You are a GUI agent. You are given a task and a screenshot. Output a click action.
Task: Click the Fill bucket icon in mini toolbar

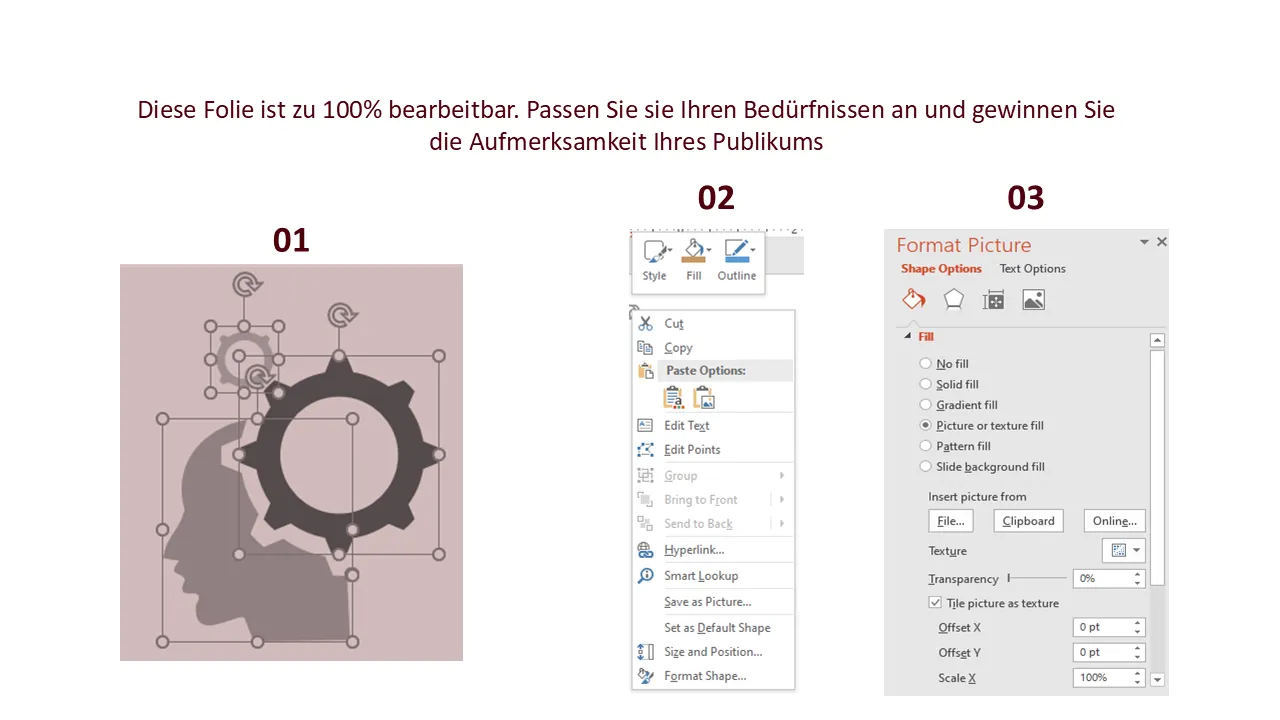point(694,252)
